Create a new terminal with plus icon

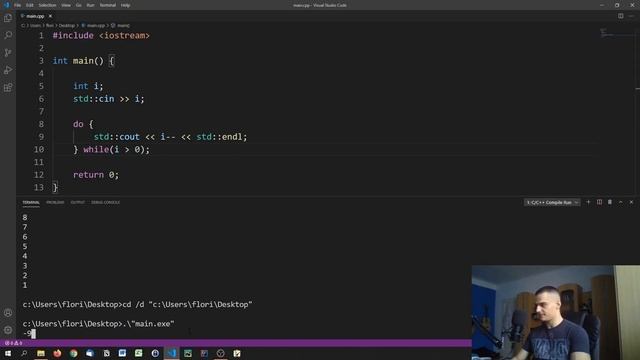tap(588, 202)
